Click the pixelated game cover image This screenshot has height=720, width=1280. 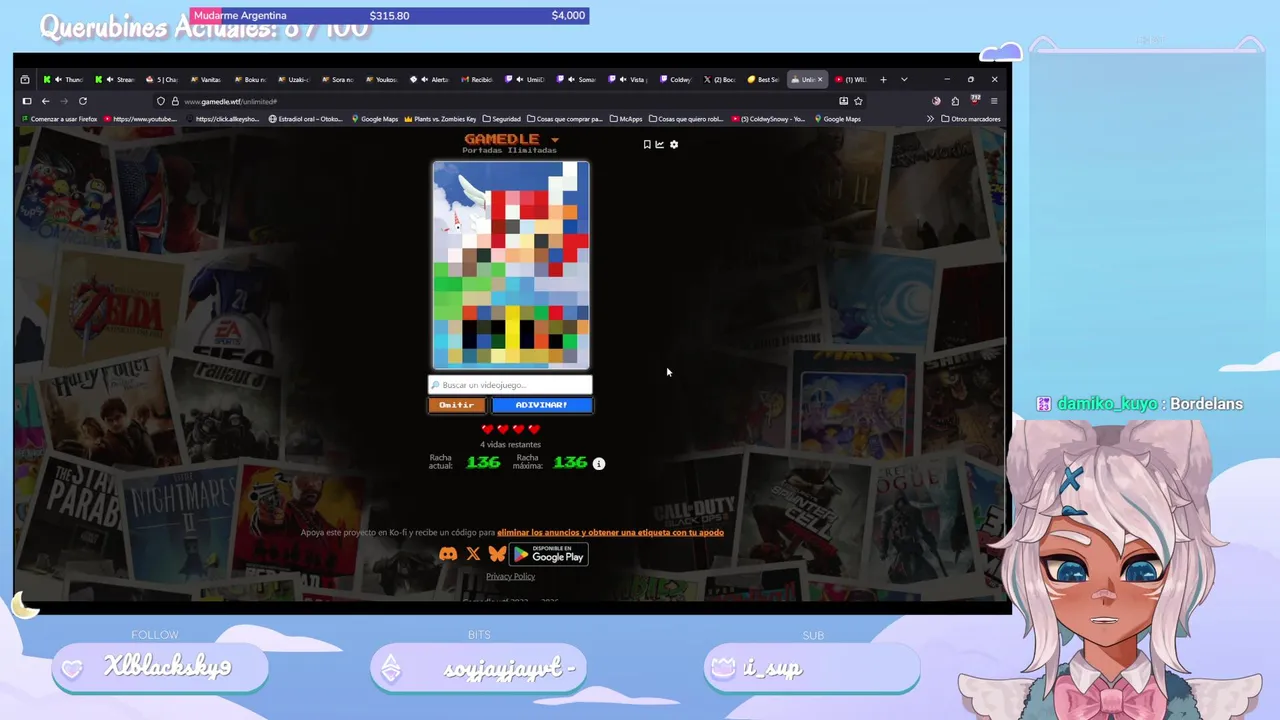[511, 265]
